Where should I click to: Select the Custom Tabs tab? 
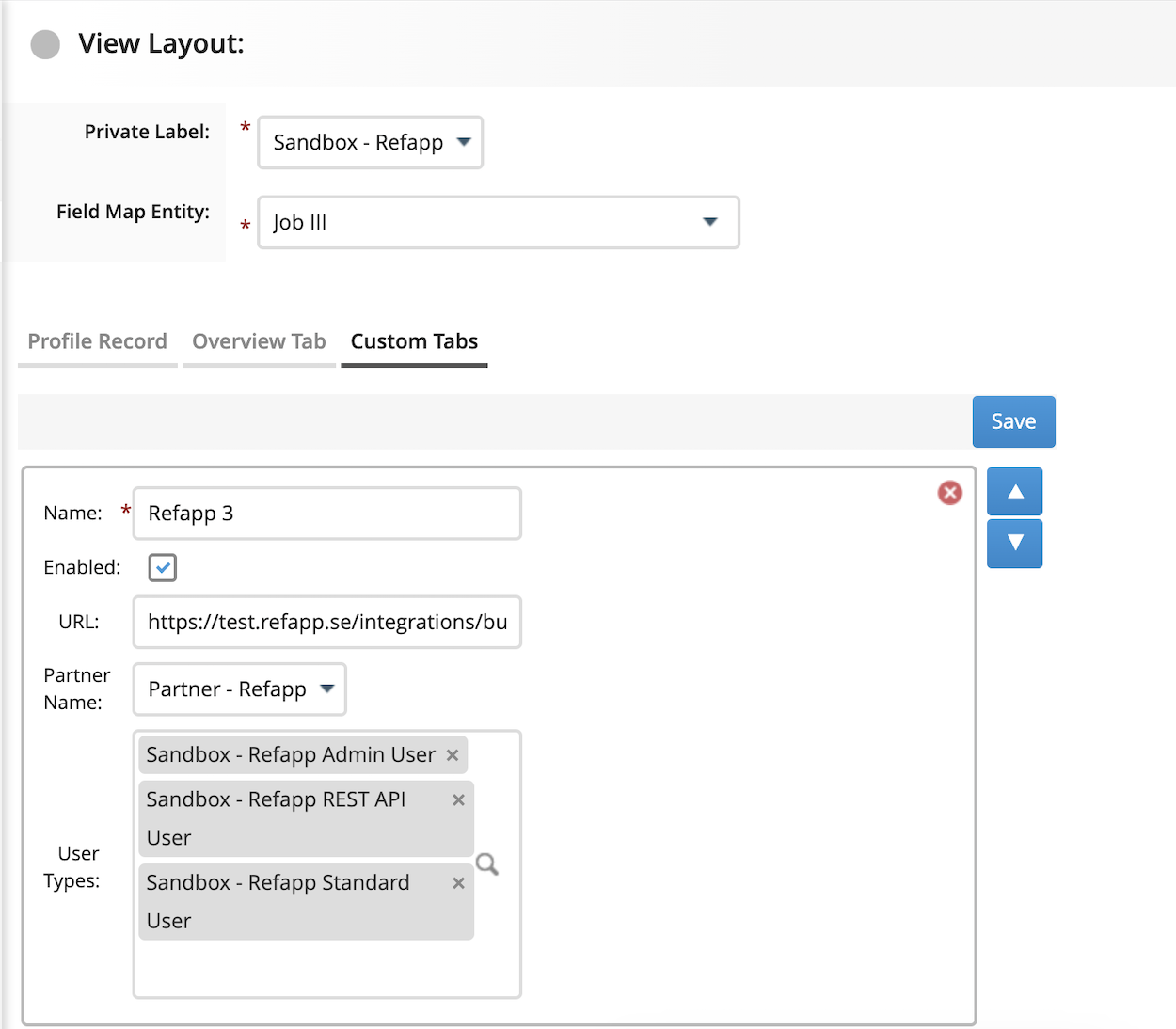[414, 341]
